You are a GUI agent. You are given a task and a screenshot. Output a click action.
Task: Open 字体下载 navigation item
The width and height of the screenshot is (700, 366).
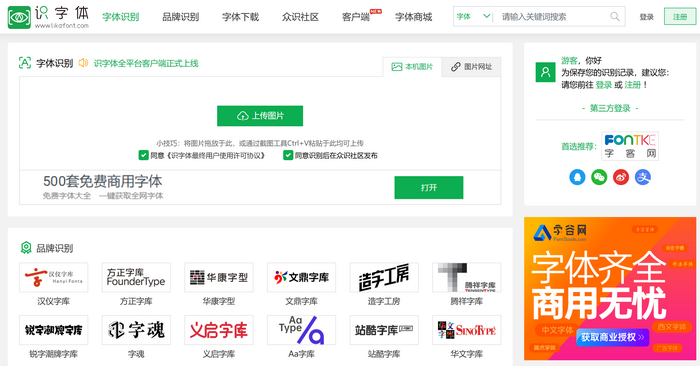point(240,17)
